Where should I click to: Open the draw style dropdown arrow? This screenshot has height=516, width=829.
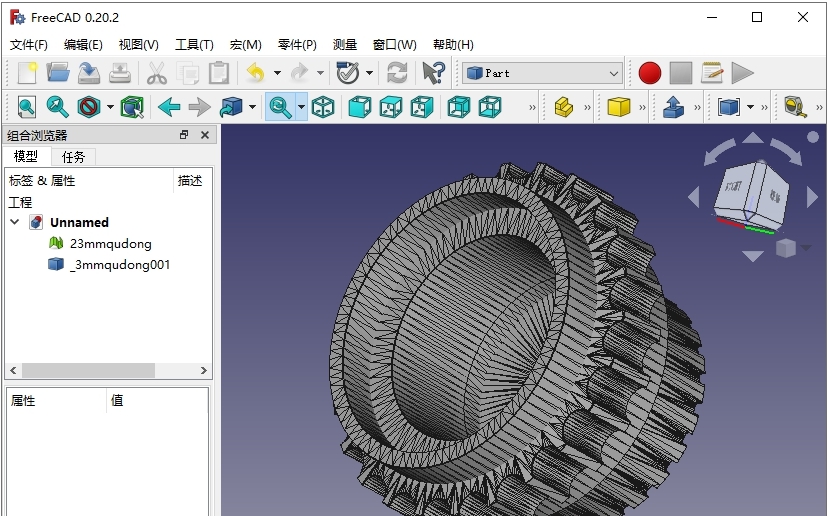pyautogui.click(x=110, y=107)
